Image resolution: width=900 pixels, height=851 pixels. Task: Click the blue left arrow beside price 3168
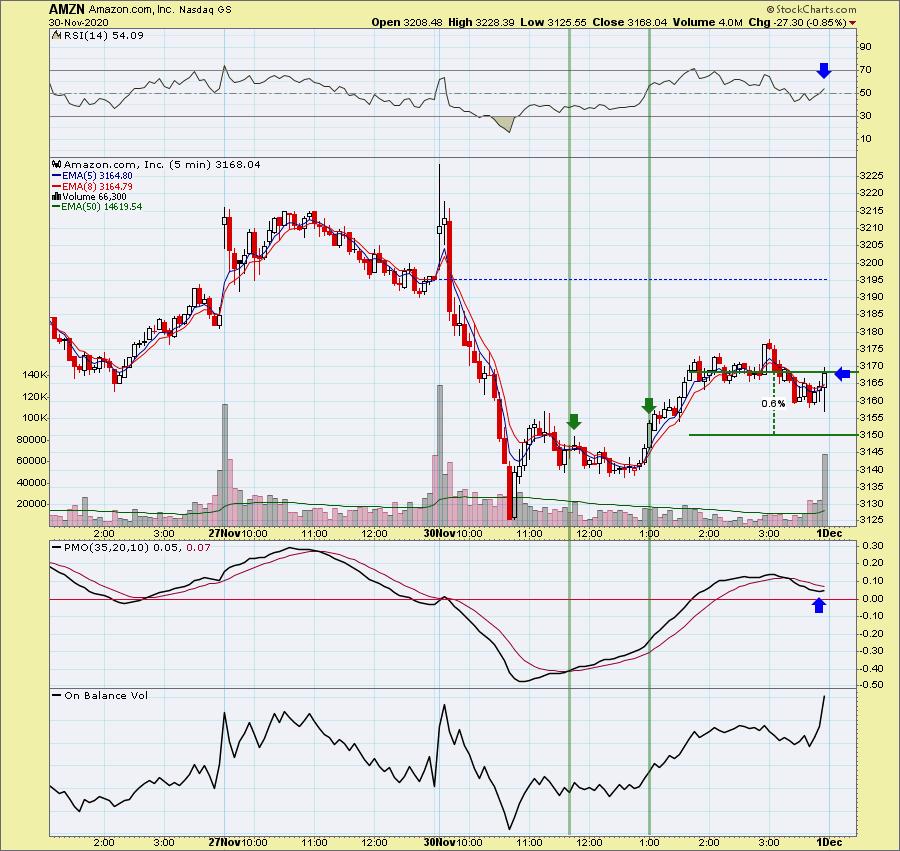pyautogui.click(x=841, y=373)
